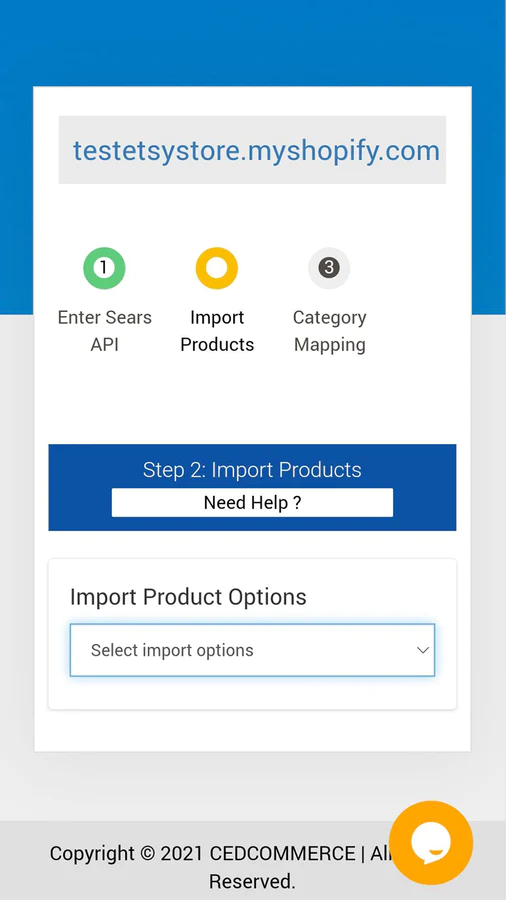Click the yellow step 2 circle icon
Screen dimensions: 506x900
point(216,267)
